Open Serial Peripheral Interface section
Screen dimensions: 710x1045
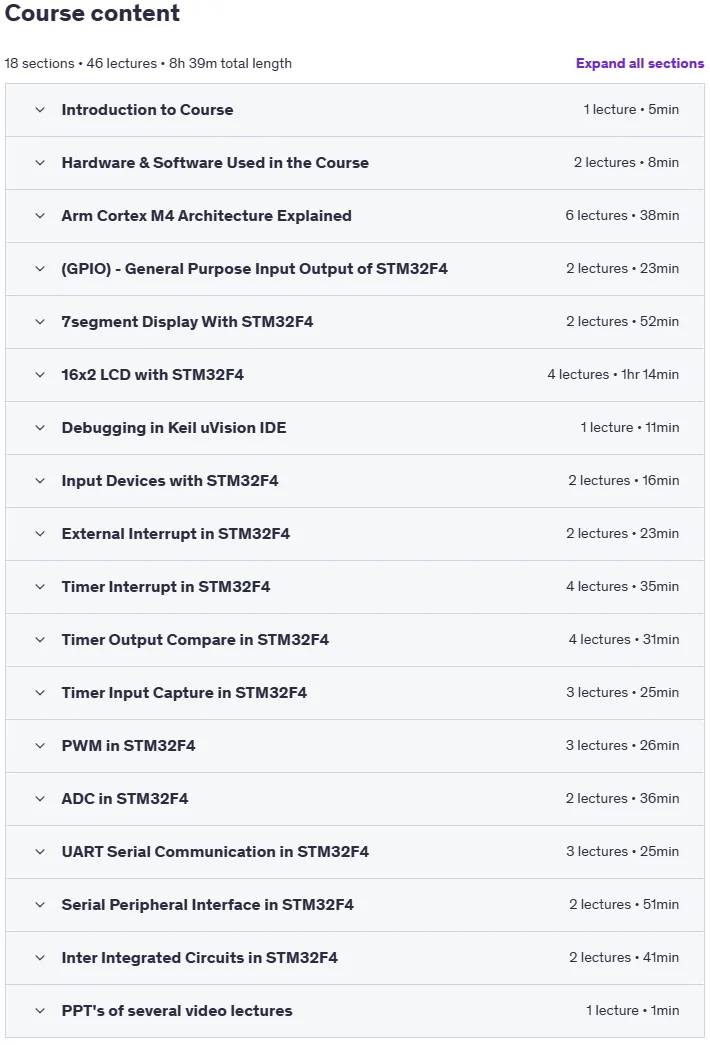tap(355, 905)
